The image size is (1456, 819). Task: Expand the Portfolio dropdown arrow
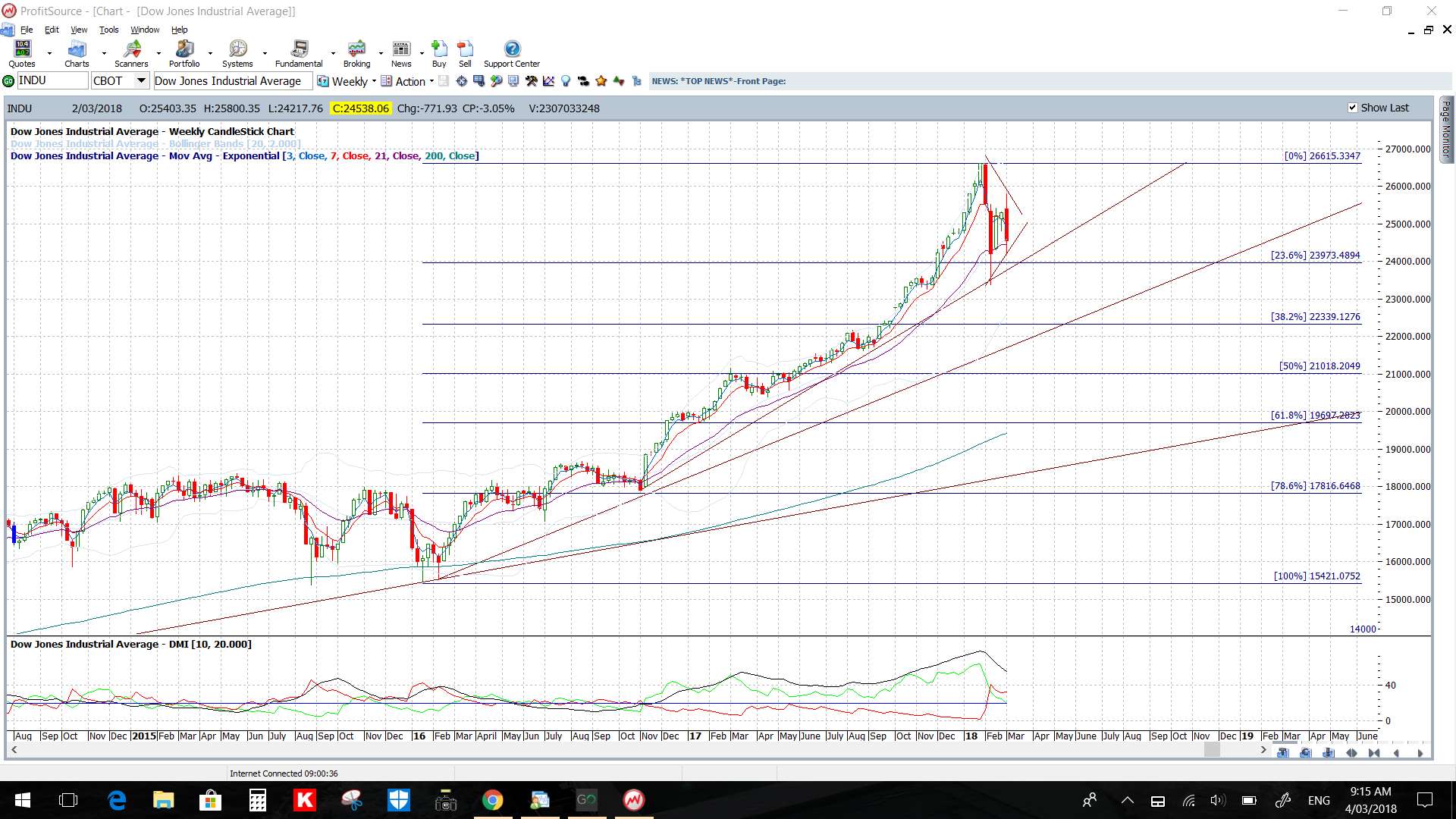pyautogui.click(x=210, y=54)
